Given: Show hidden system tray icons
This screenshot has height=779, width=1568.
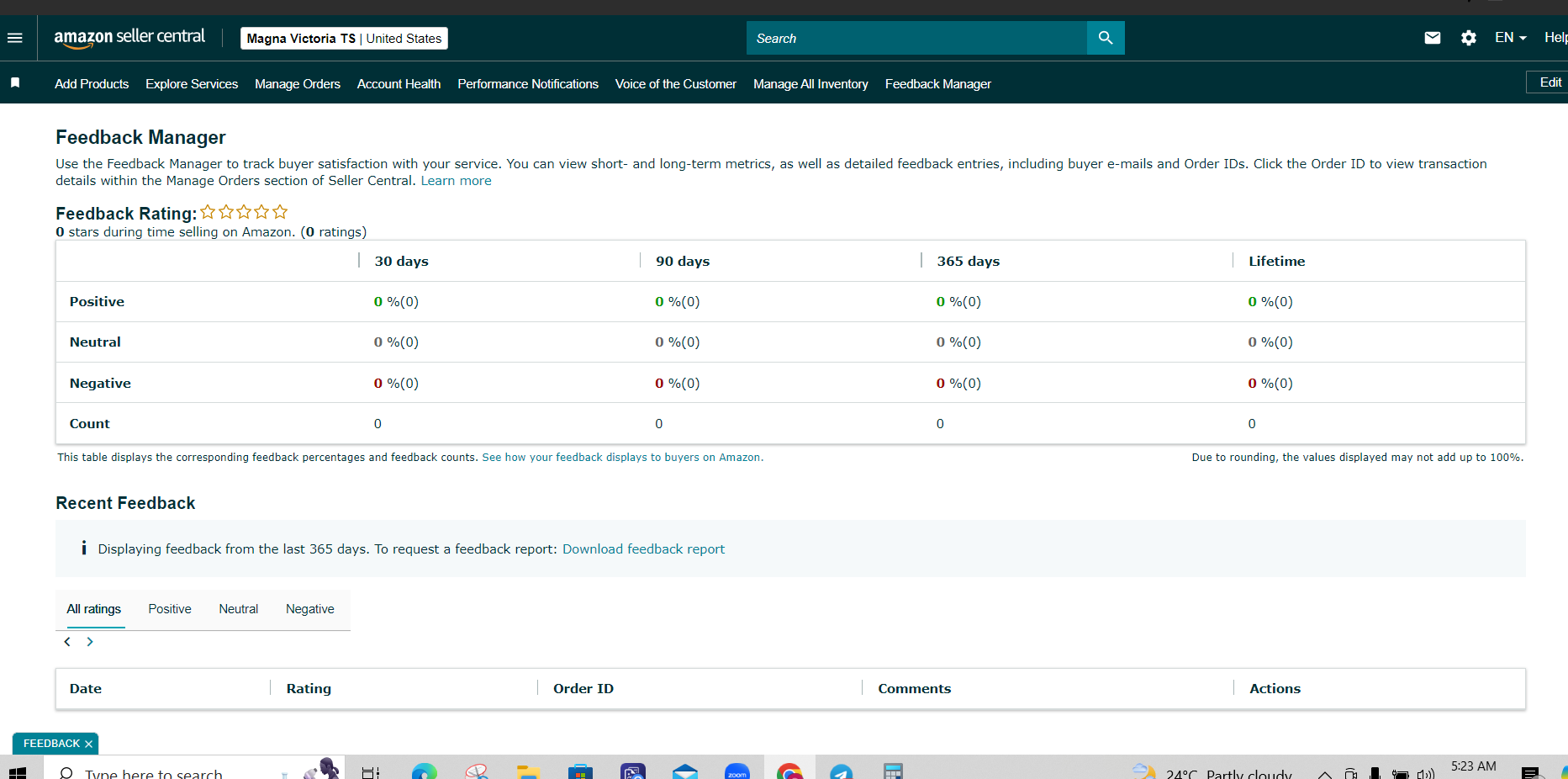Looking at the screenshot, I should [1324, 774].
